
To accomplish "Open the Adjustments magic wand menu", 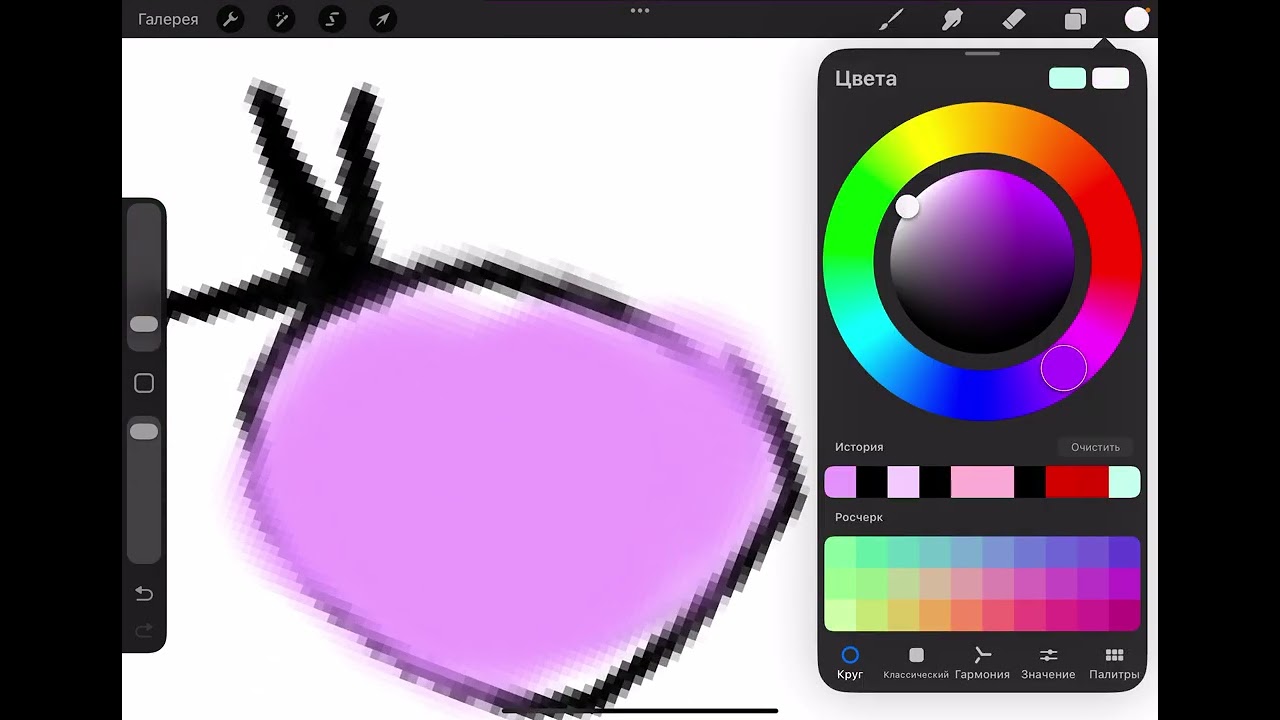I will coord(281,19).
